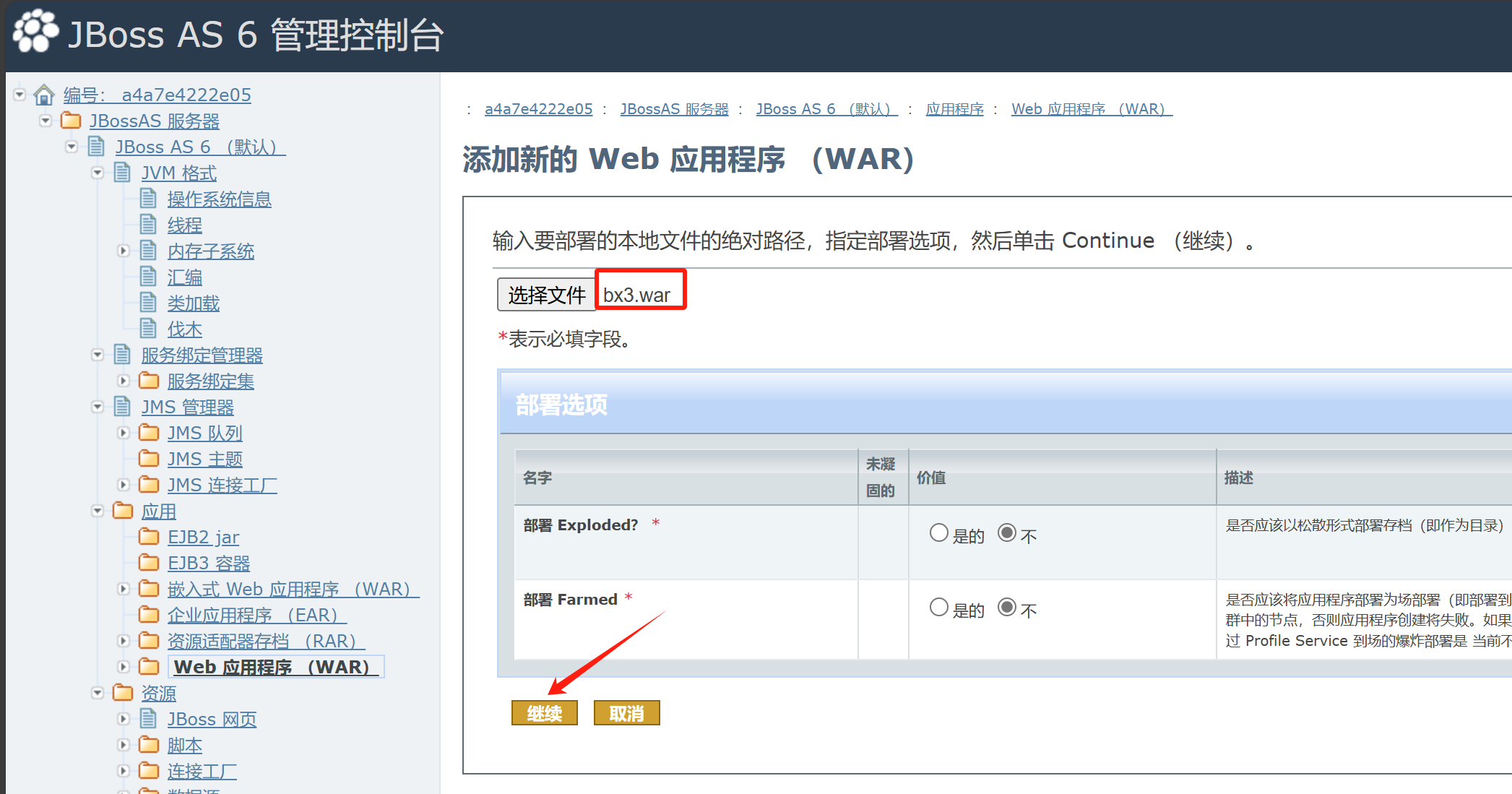
Task: Expand the 内存子系统 tree node
Action: (124, 250)
